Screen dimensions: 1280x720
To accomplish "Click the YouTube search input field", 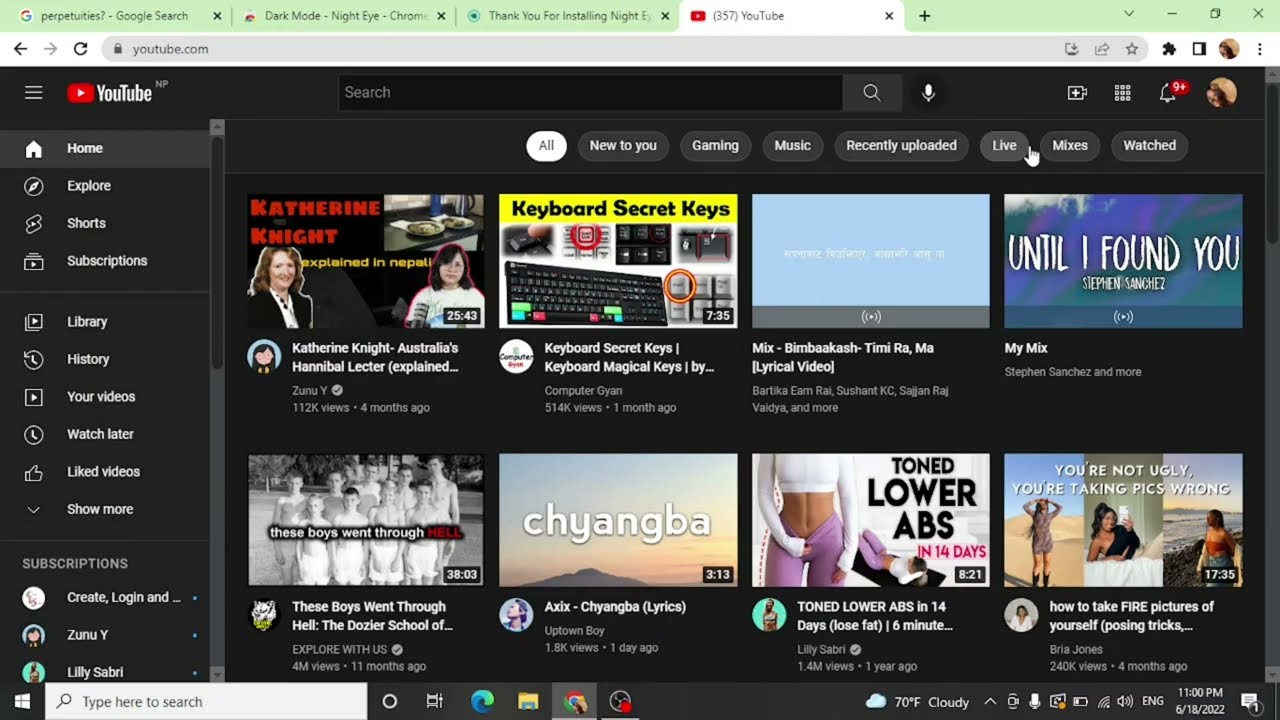I will click(x=590, y=92).
